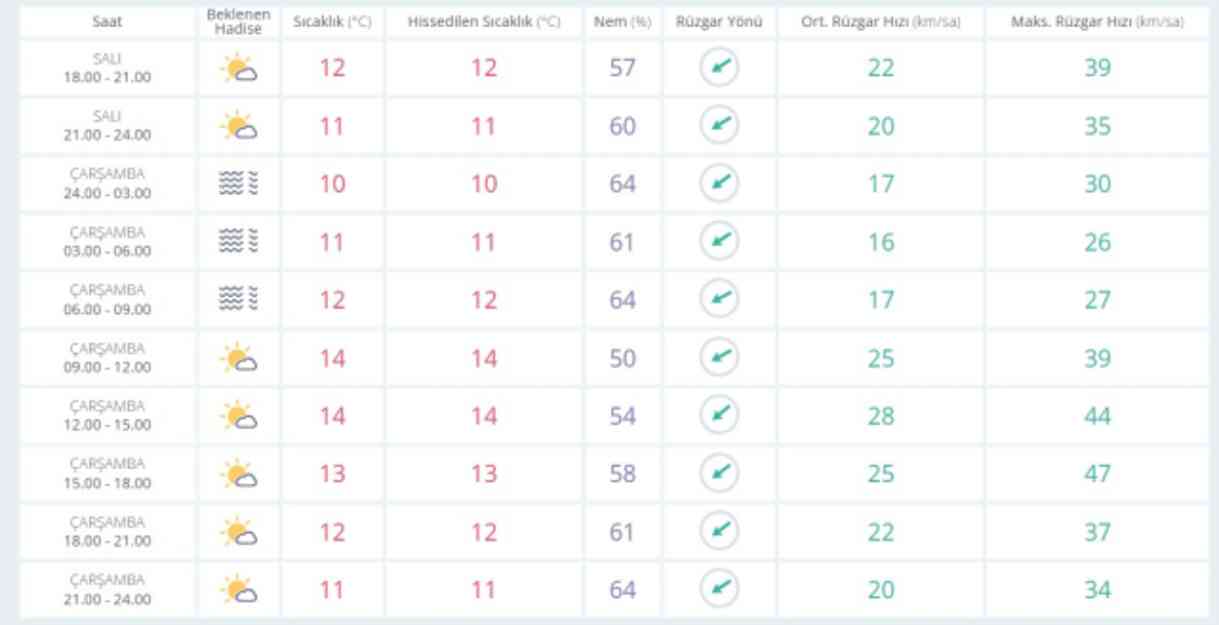Click the Hissedilen Sıcaklık column header
1219x625 pixels.
coord(484,21)
